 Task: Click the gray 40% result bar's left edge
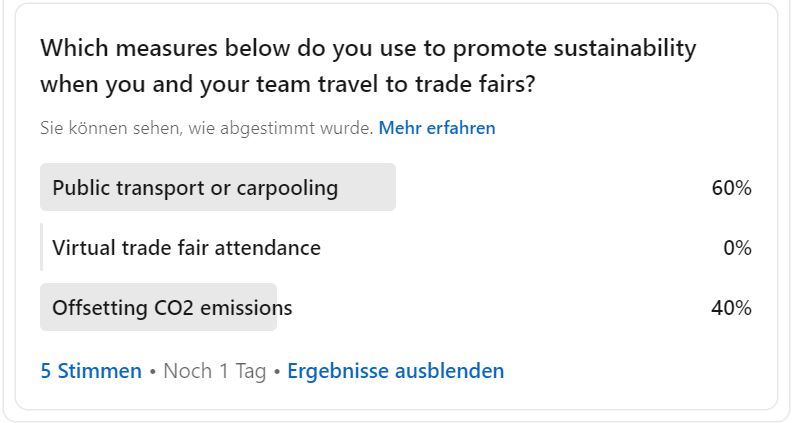coord(45,308)
